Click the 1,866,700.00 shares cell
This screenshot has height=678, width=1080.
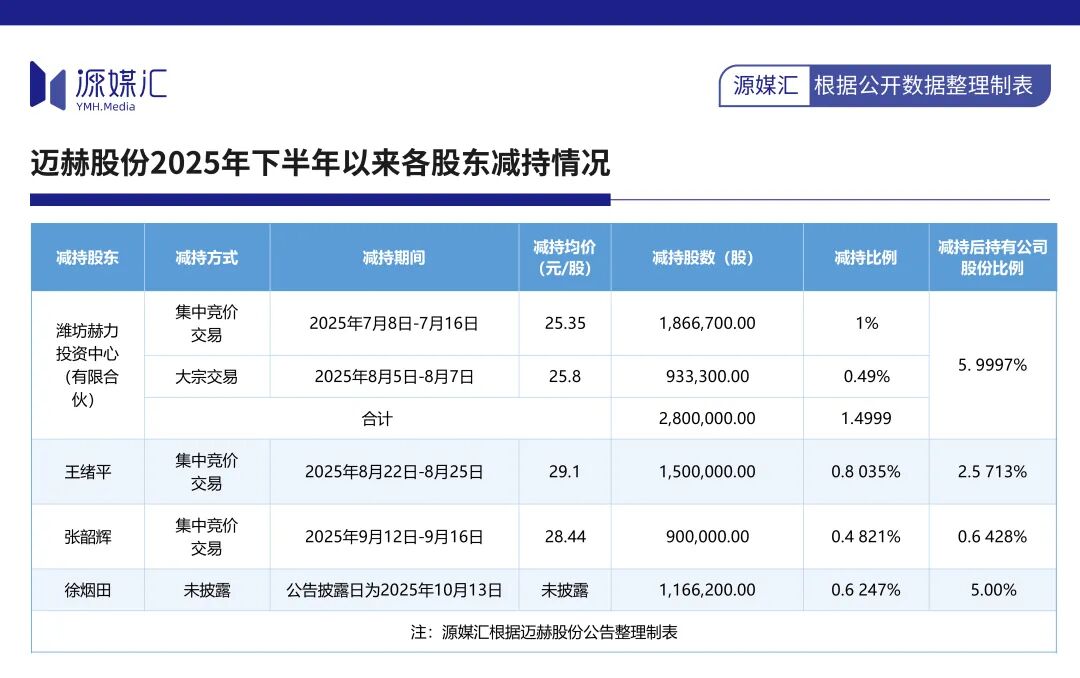(707, 323)
